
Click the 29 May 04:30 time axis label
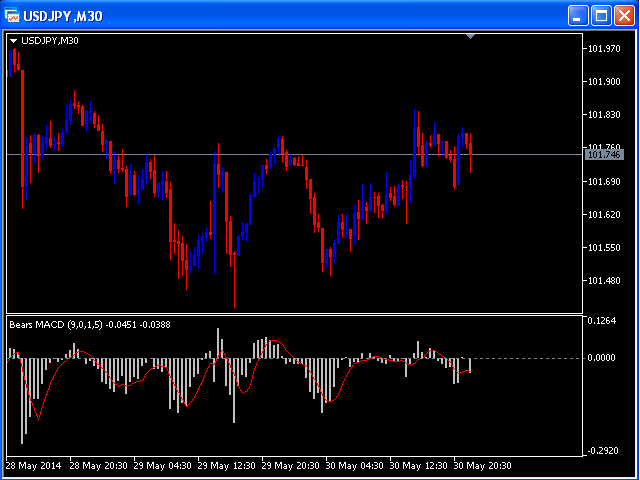pyautogui.click(x=162, y=466)
